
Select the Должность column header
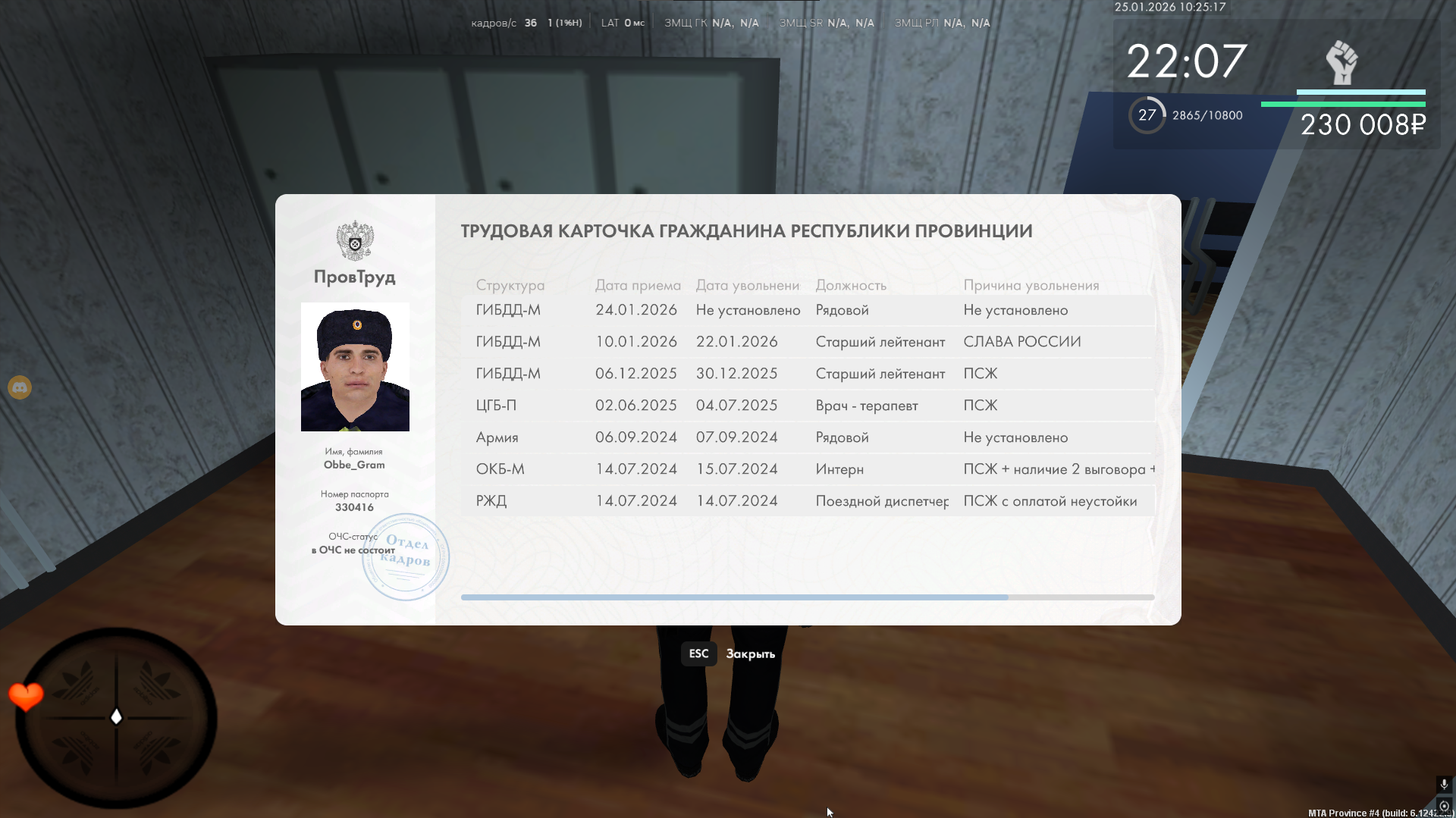(851, 285)
